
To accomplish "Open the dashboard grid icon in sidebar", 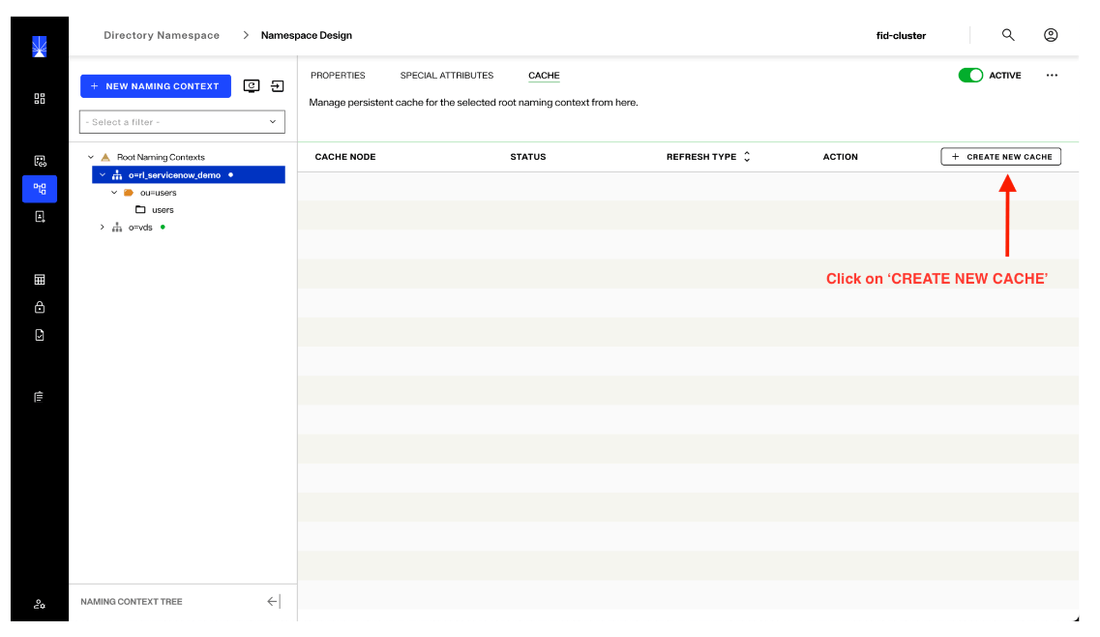I will (39, 98).
